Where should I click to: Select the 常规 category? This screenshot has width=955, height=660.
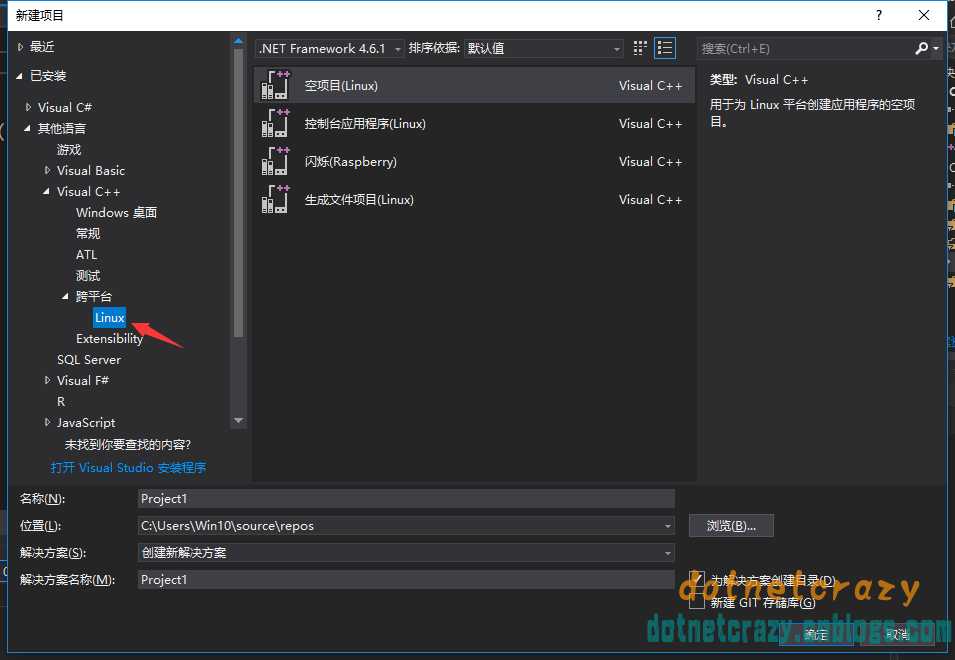(x=88, y=234)
